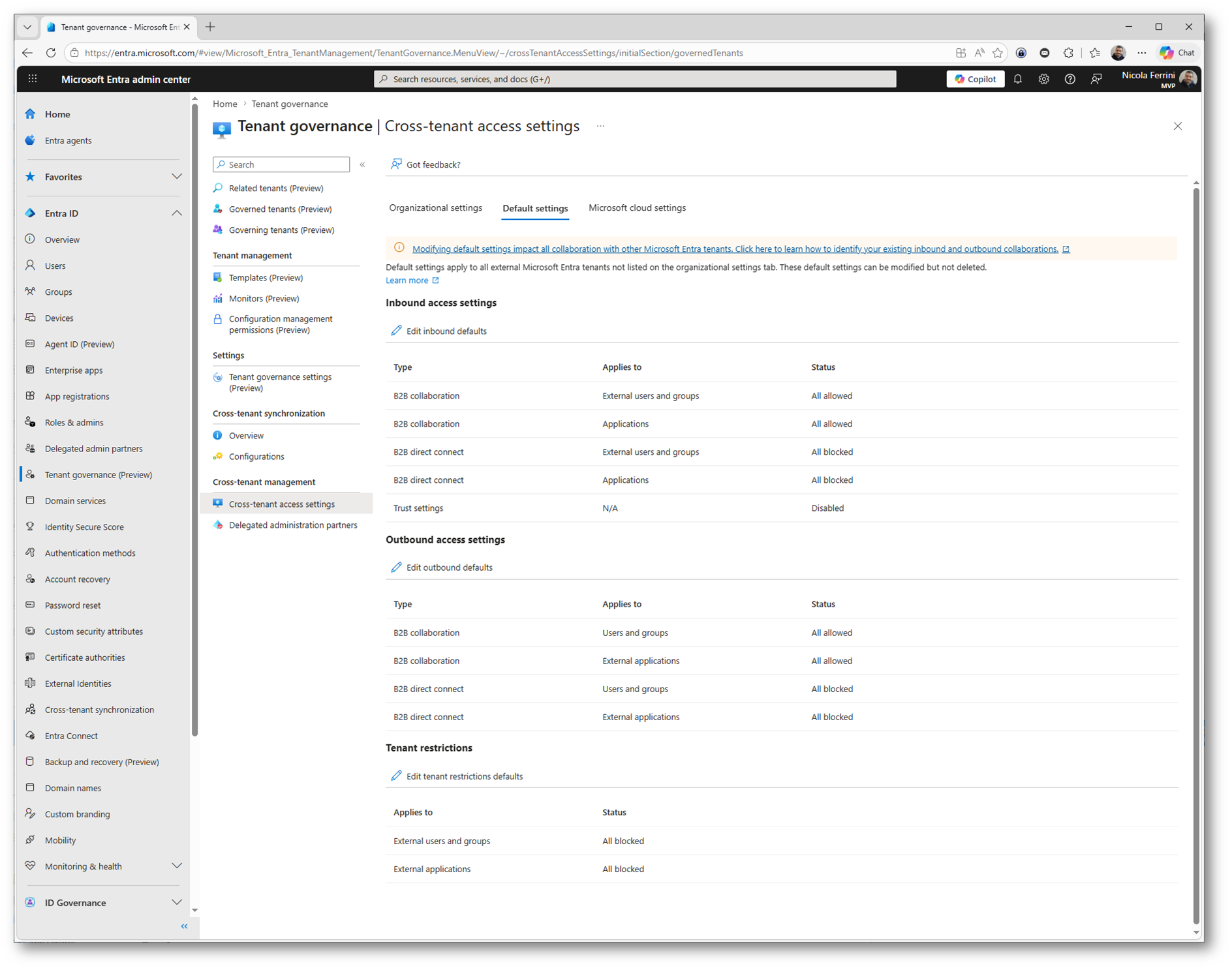Open the Learn more link

[407, 280]
